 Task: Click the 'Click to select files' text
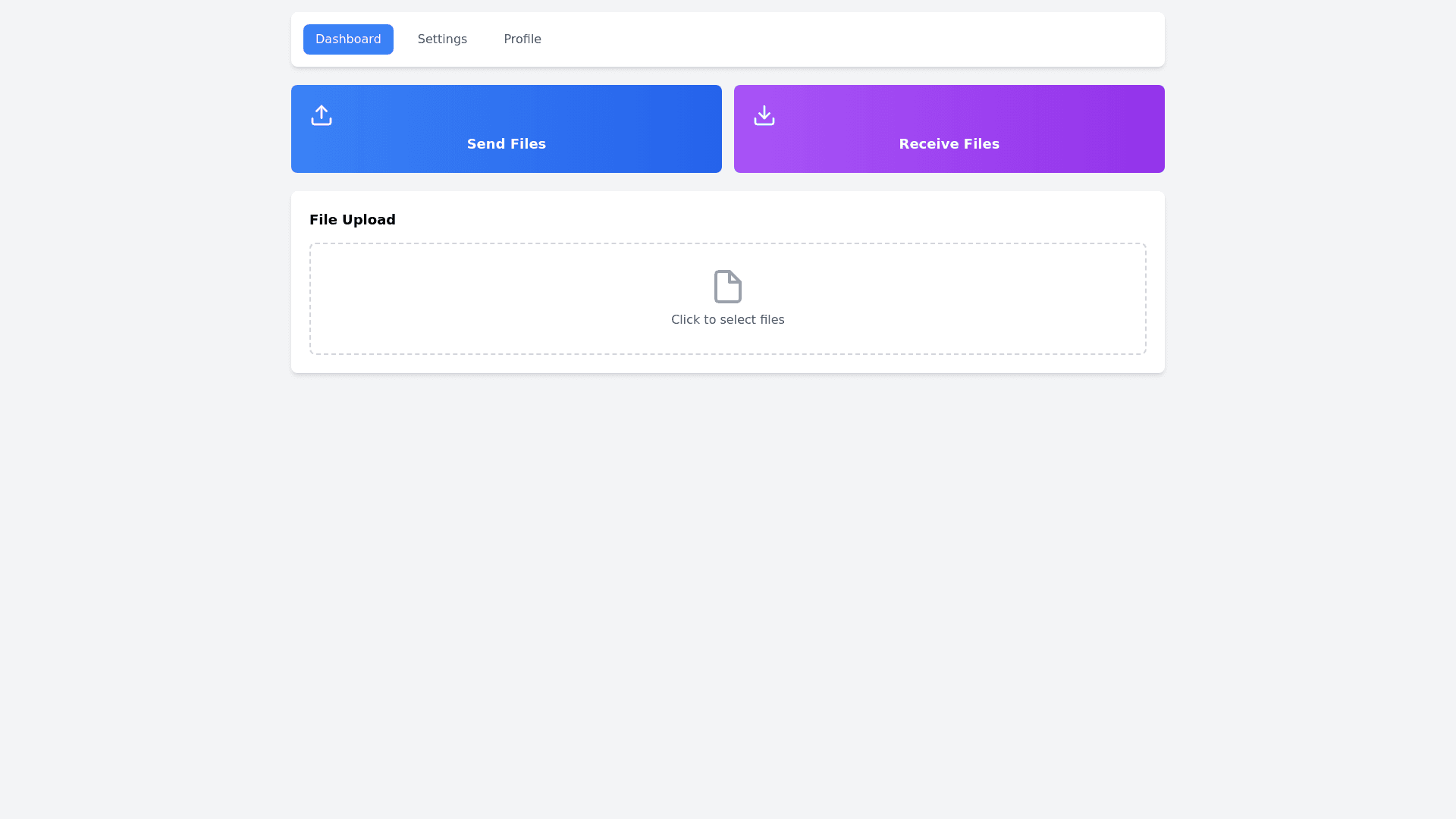tap(727, 320)
